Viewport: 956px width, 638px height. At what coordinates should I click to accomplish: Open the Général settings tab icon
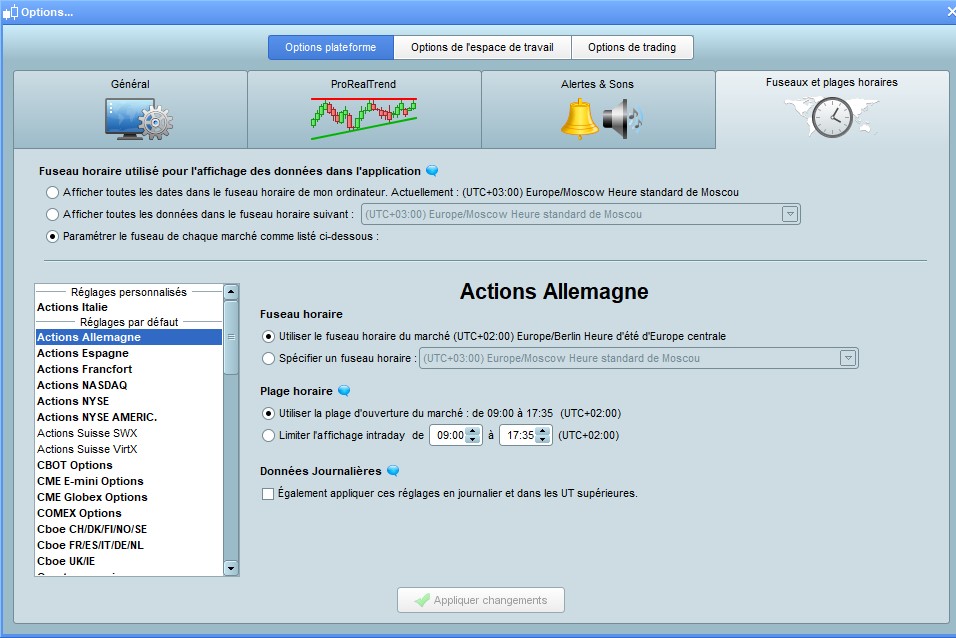tap(138, 119)
